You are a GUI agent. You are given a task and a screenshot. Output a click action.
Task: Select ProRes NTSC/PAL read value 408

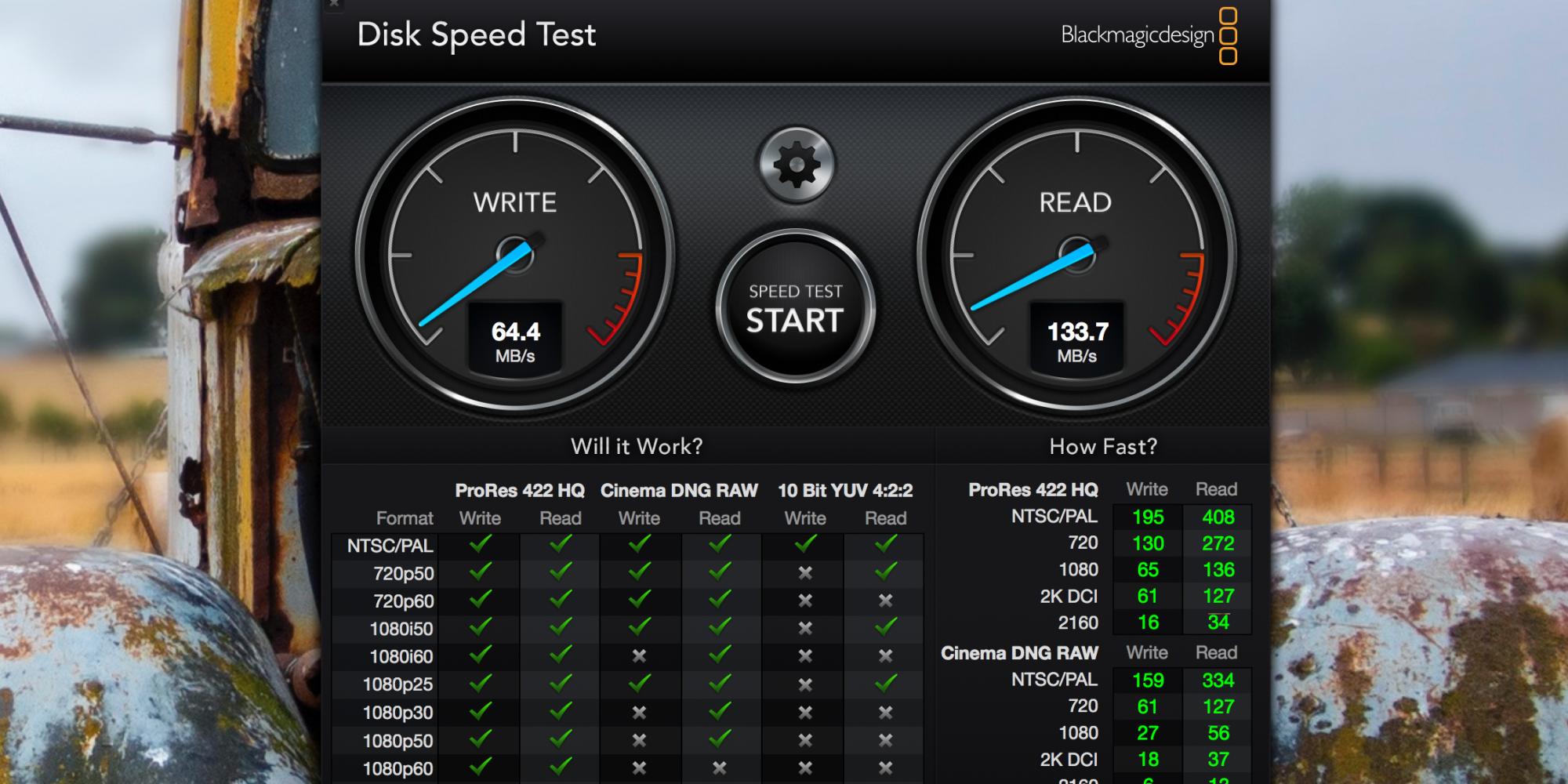click(x=1218, y=517)
